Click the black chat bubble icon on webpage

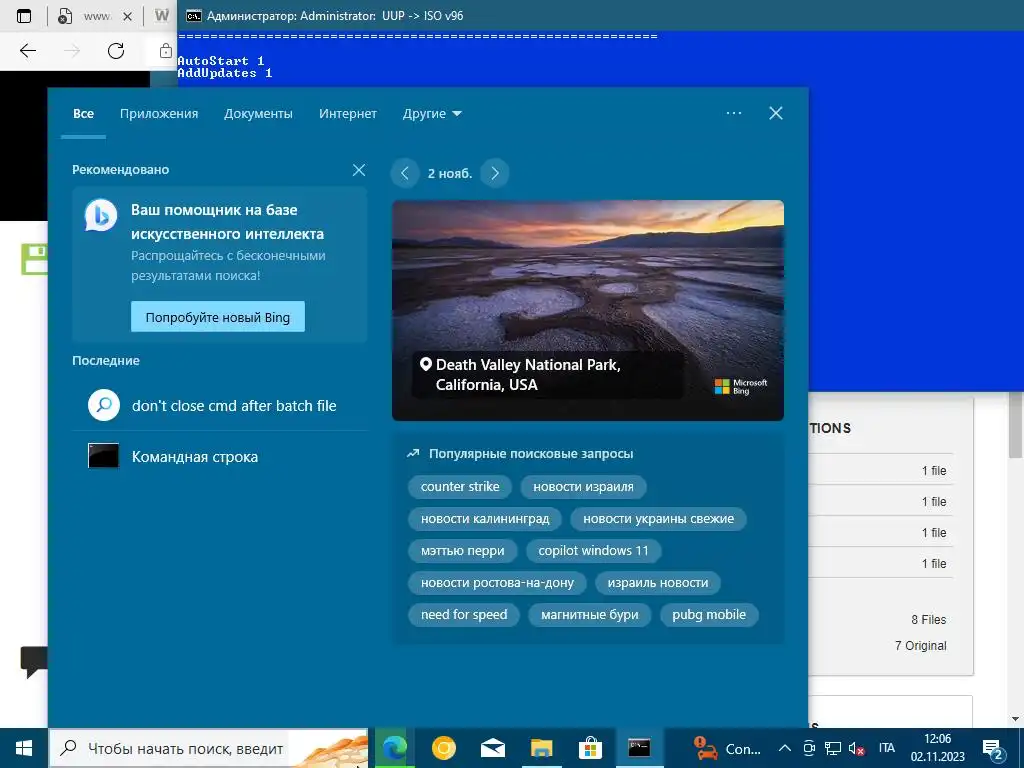coord(35,662)
